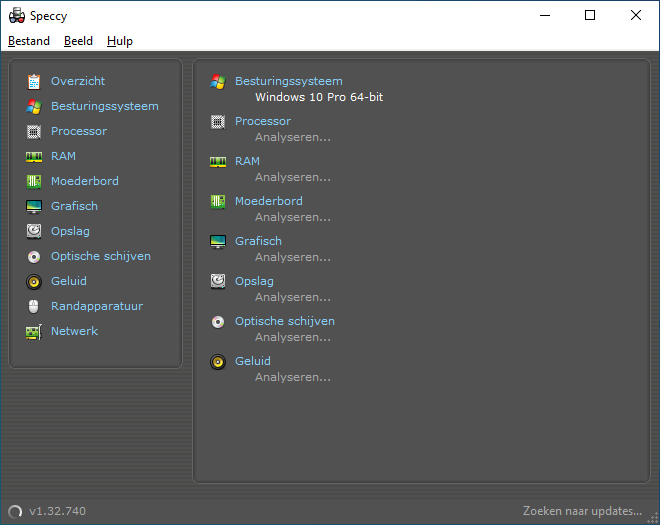660x525 pixels.
Task: Open the Bestand menu
Action: click(29, 41)
